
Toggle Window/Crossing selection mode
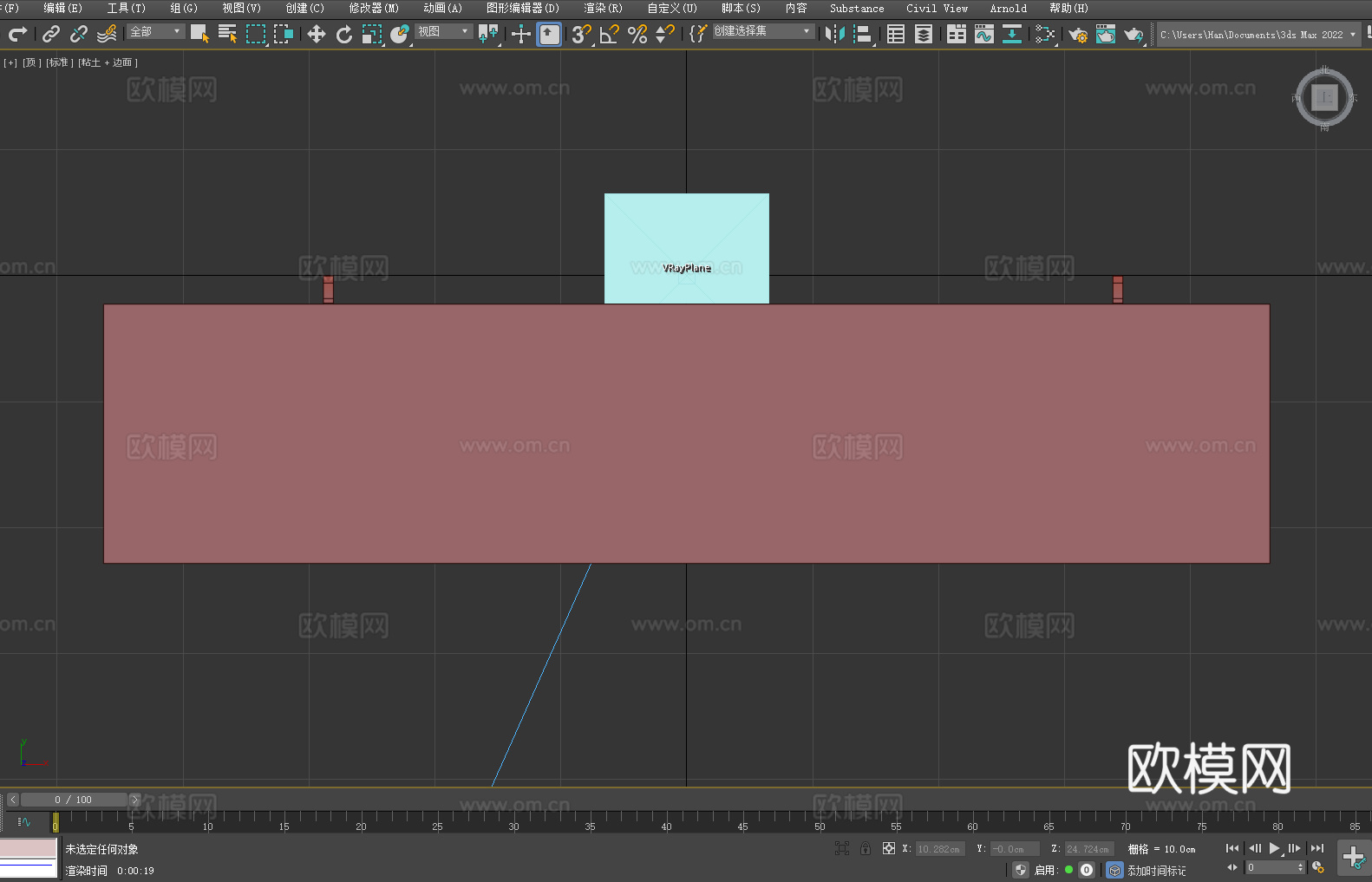(284, 34)
